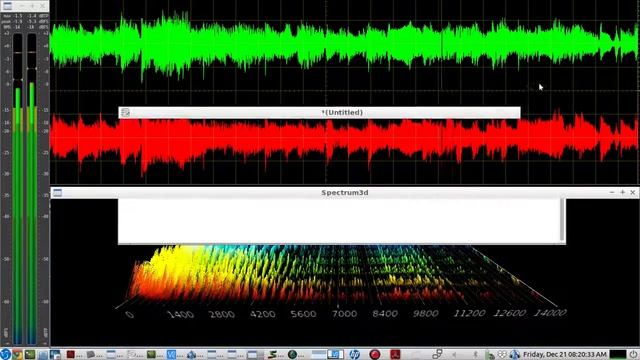Click the 5600 frequency axis label

303,314
